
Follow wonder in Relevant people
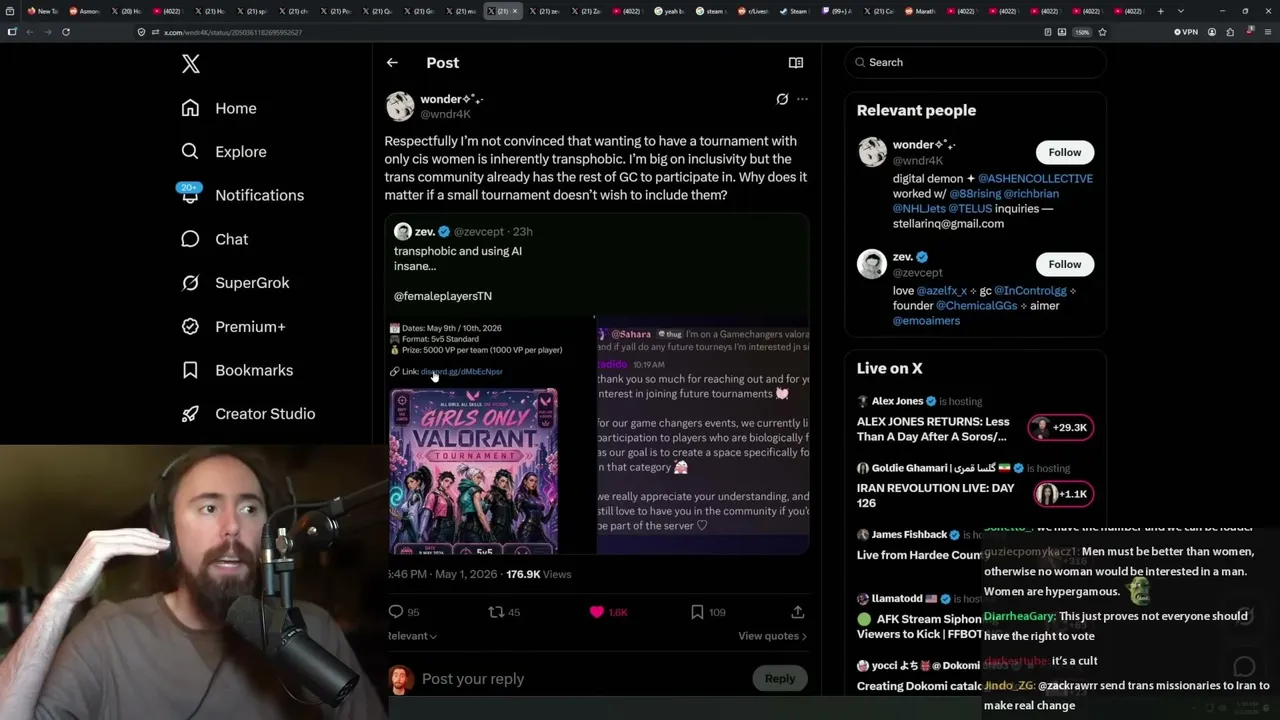[x=1065, y=152]
